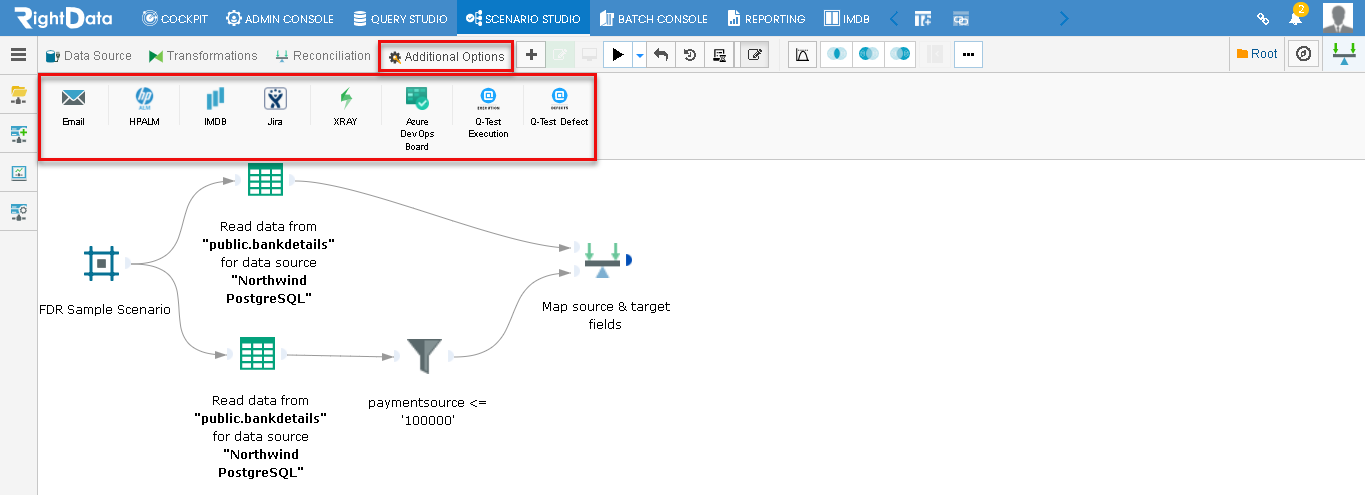Click the "Map source & target fields" label
Screen dimensions: 1365x495
pos(606,315)
